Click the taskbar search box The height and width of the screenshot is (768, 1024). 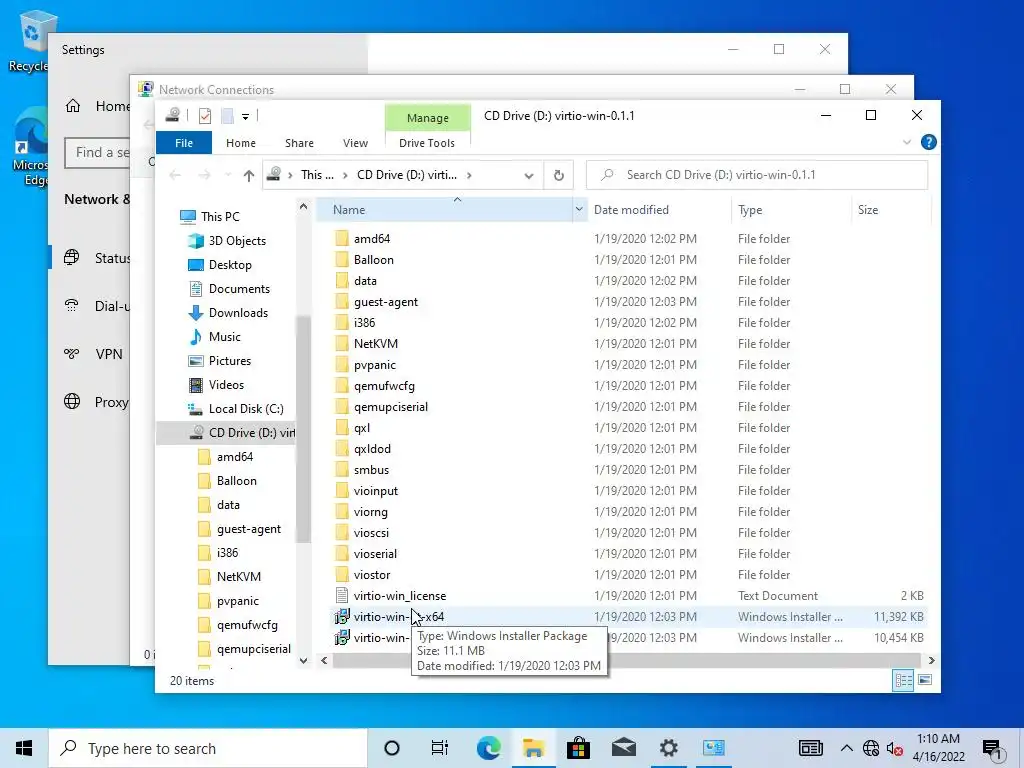(x=208, y=748)
